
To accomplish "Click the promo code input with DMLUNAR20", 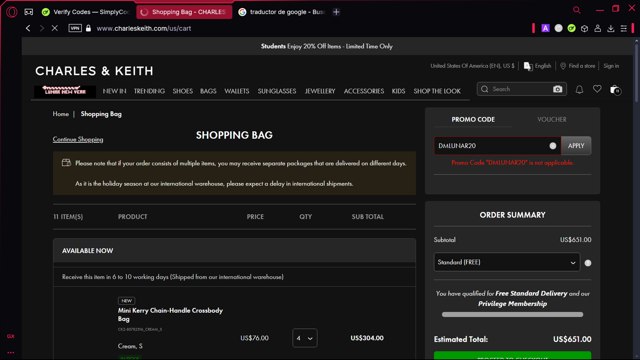I will click(497, 146).
